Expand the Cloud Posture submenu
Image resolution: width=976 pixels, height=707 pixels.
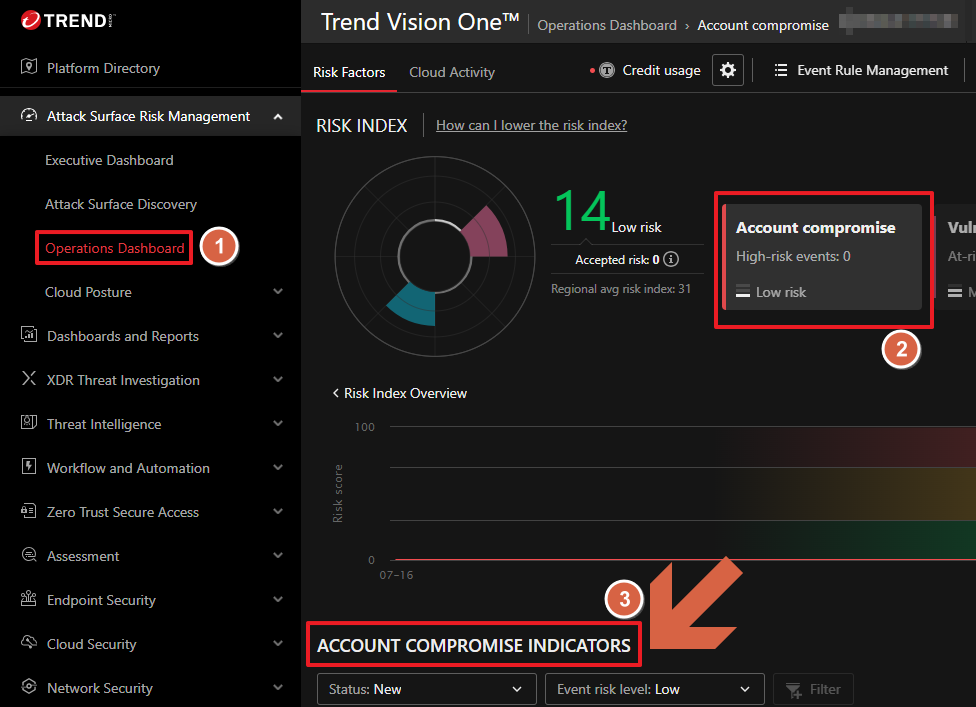[x=278, y=292]
